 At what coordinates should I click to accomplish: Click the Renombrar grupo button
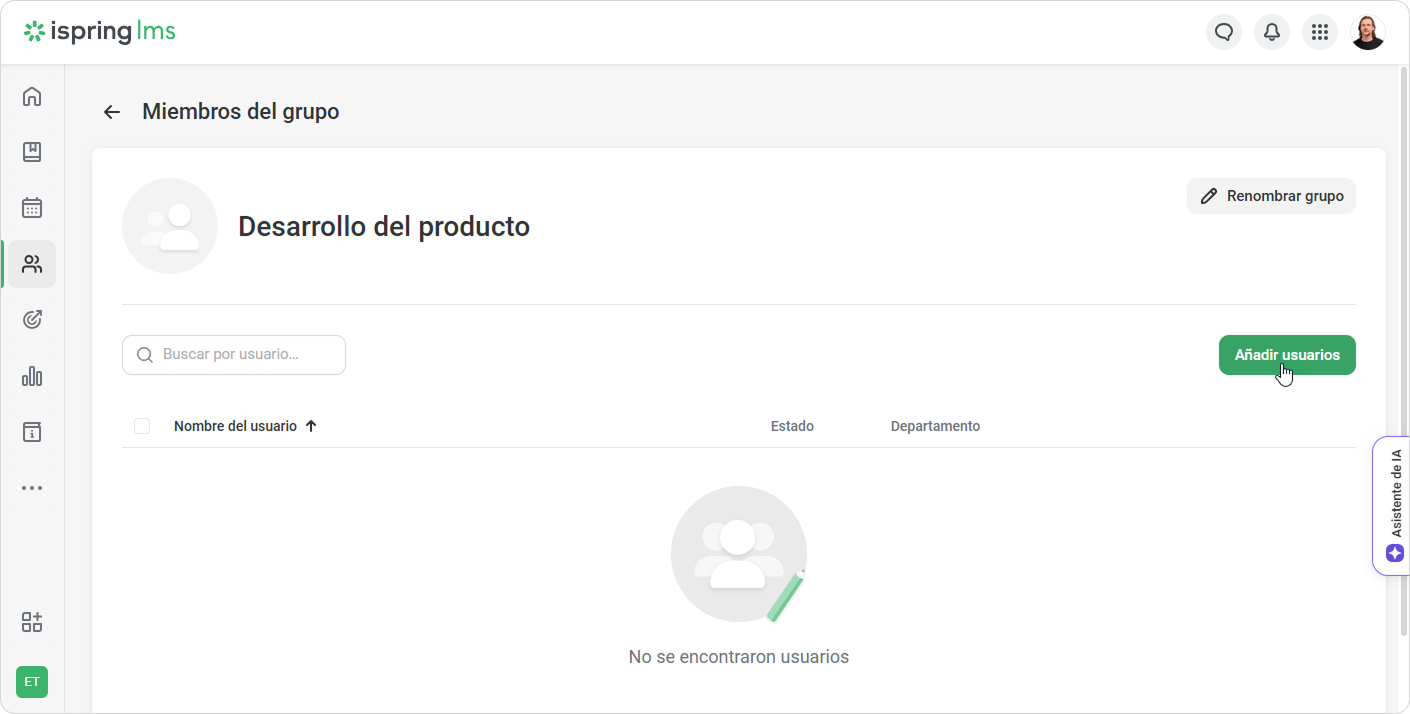point(1271,196)
